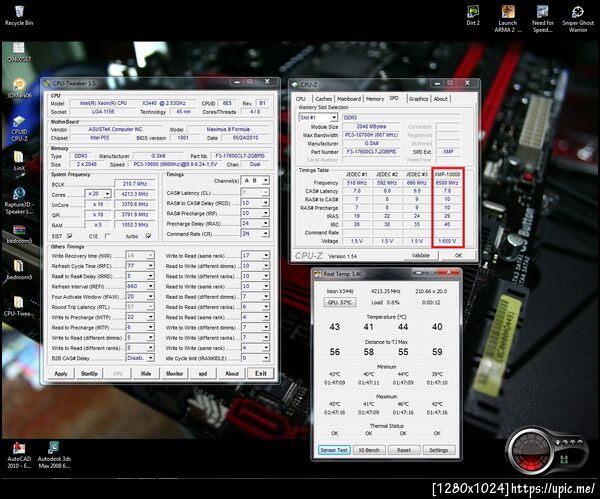Click the XS Bench button in Real Temp

click(x=369, y=450)
